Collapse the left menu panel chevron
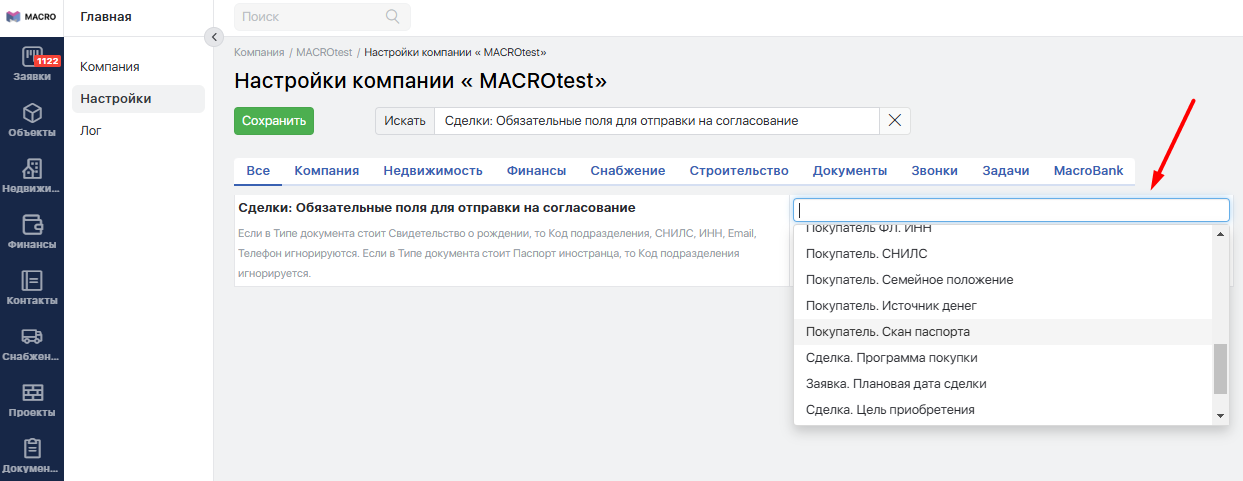Image resolution: width=1243 pixels, height=481 pixels. [213, 37]
